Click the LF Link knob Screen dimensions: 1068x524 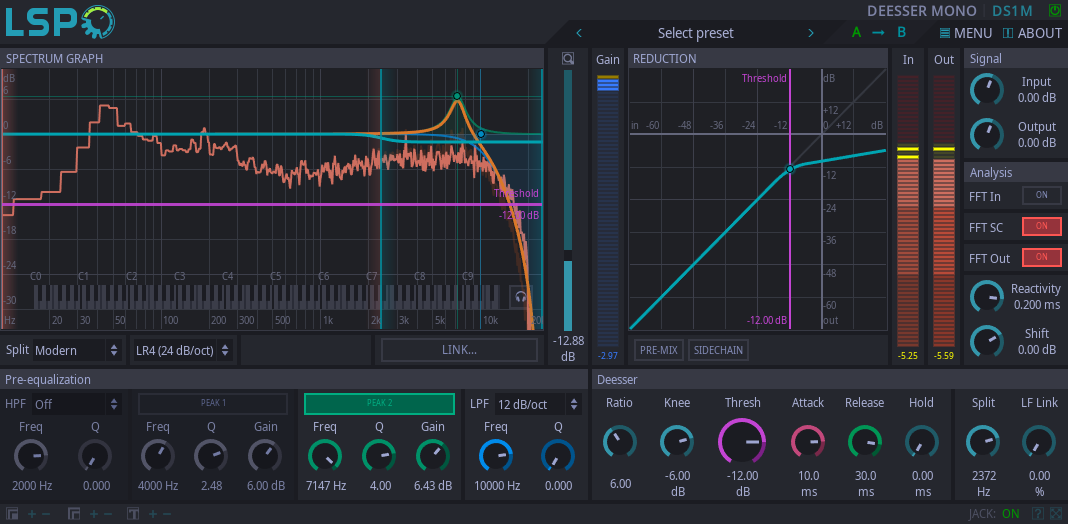pos(1039,442)
